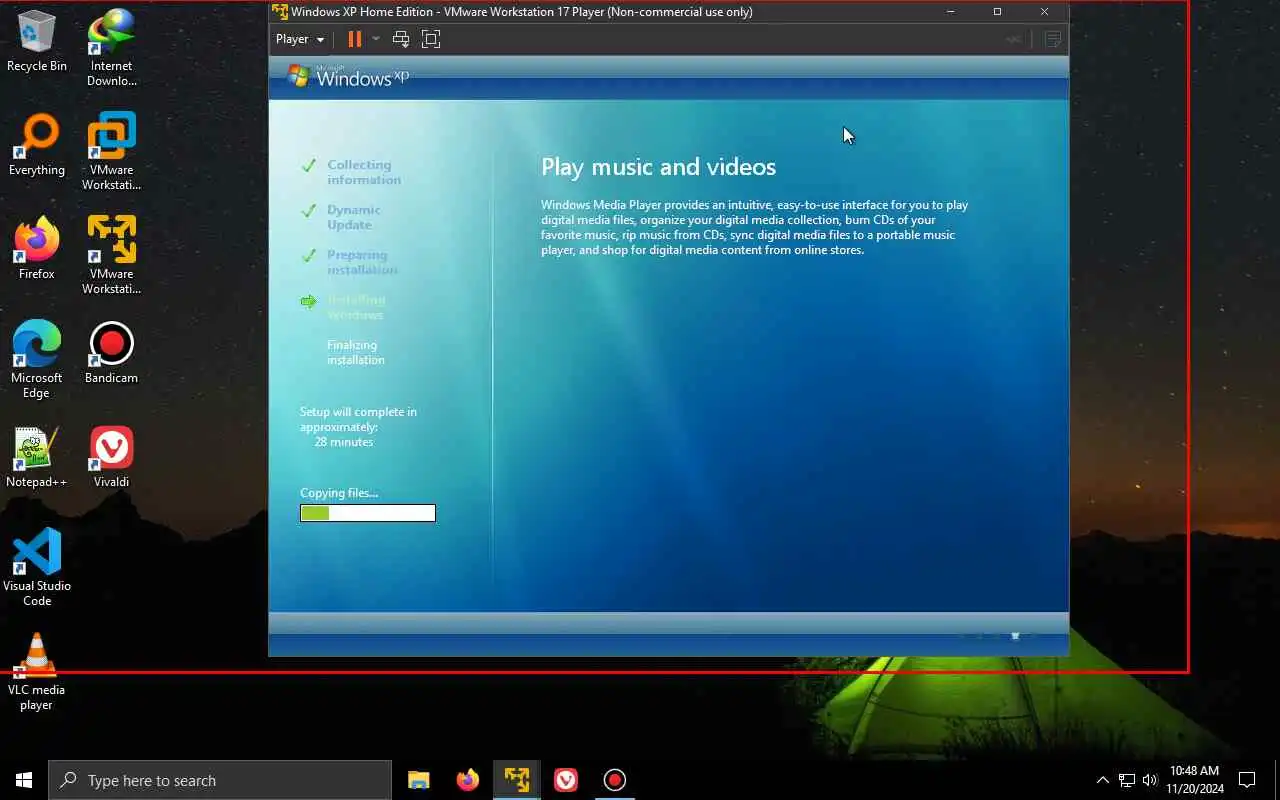Open the Recycle Bin desktop icon

37,40
